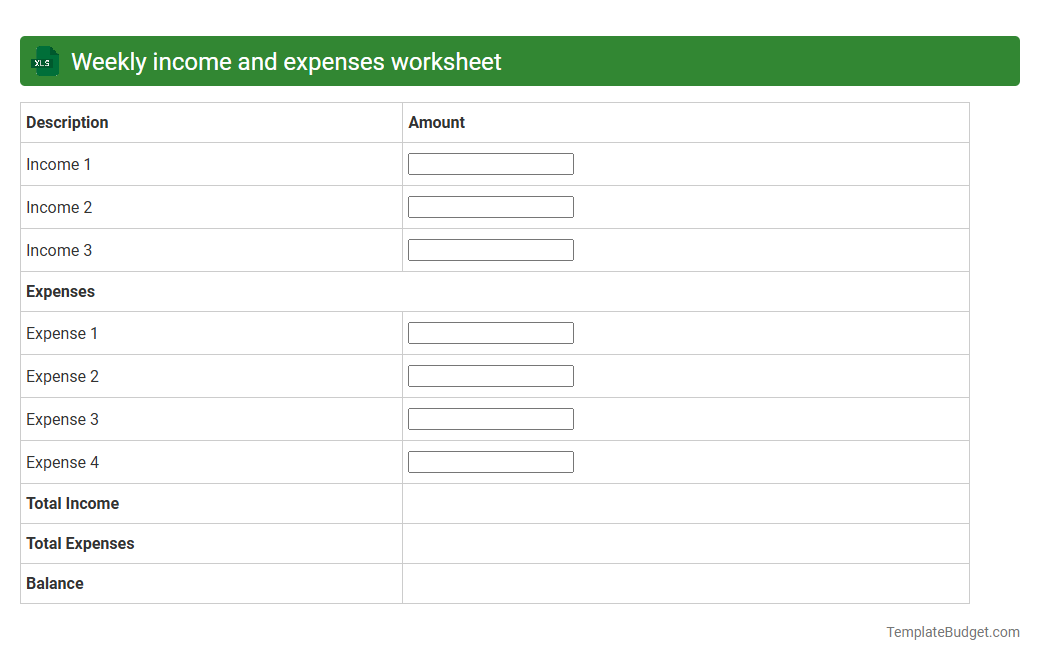The height and width of the screenshot is (661, 1040).
Task: Click inside the Income 2 amount field
Action: (490, 206)
